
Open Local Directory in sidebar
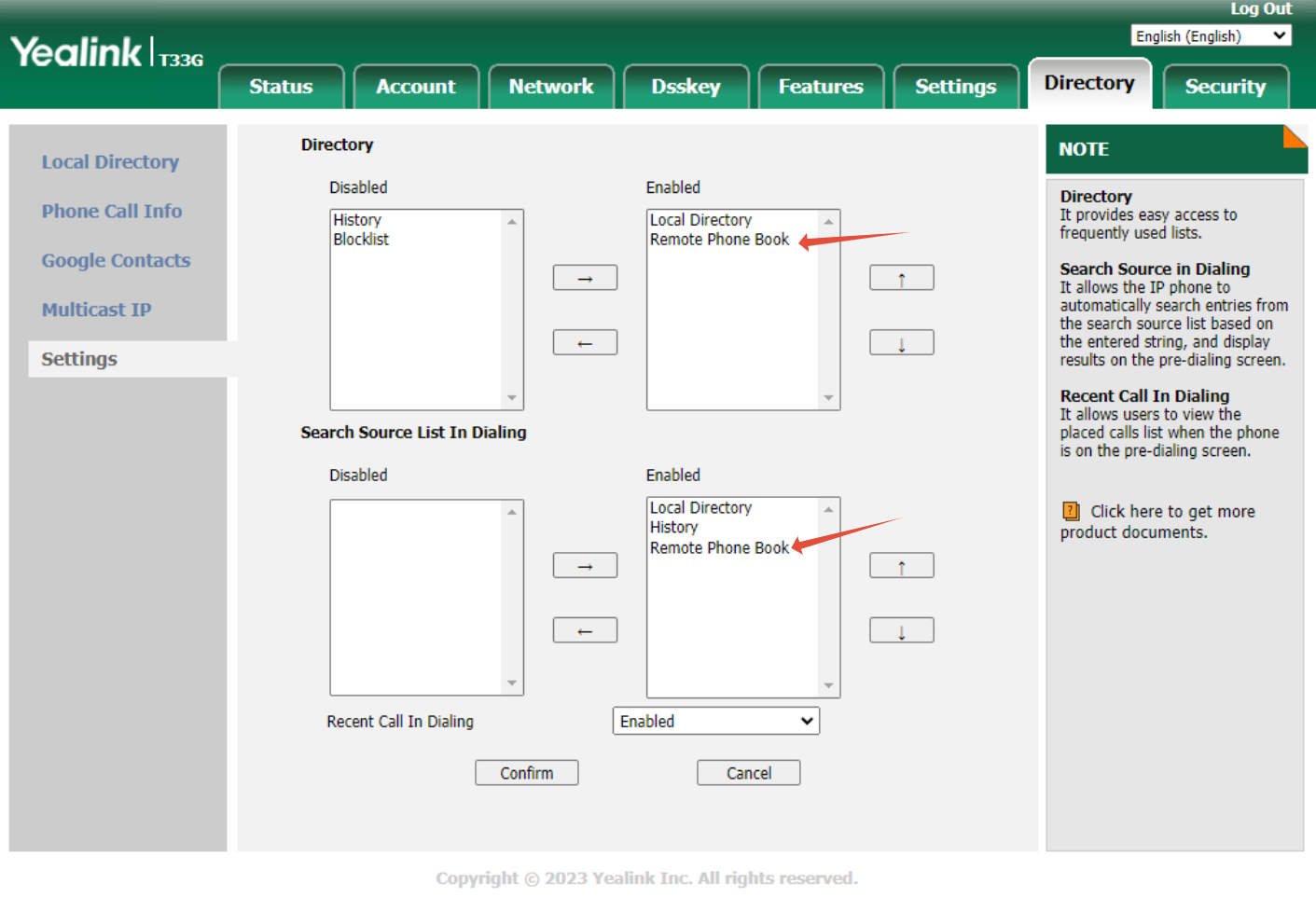pyautogui.click(x=110, y=161)
